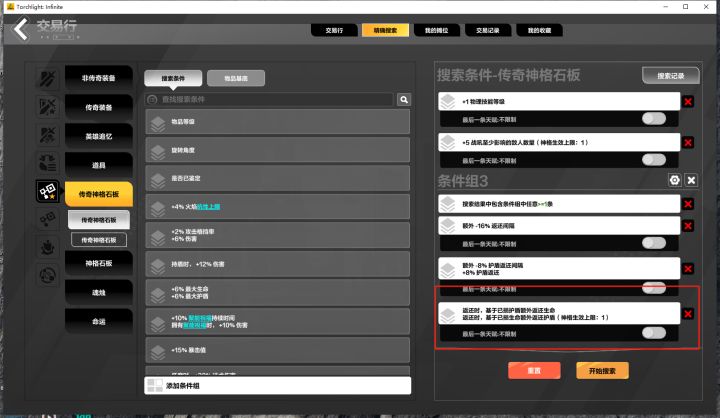The image size is (720, 418).
Task: Open the 传奇装备 category
Action: pos(99,107)
